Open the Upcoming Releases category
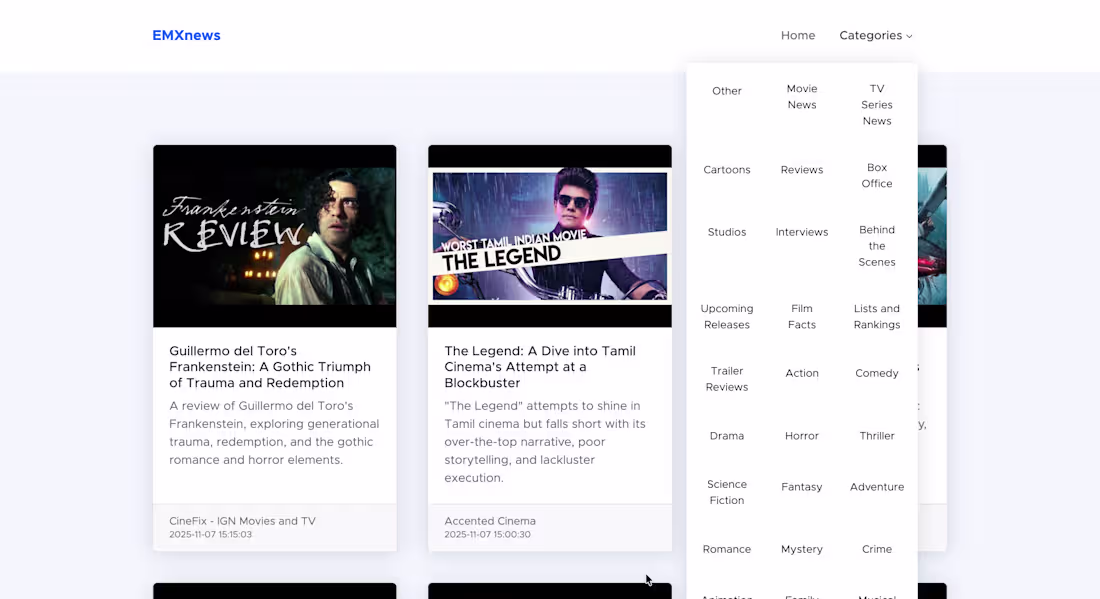 (726, 317)
